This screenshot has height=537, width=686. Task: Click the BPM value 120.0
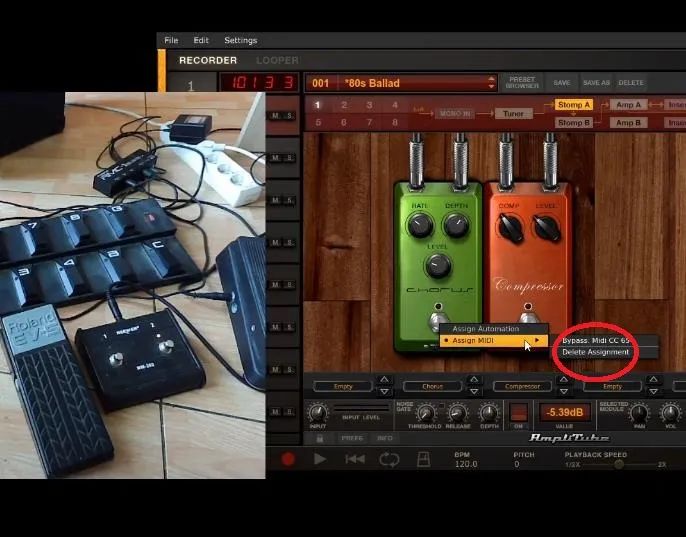tap(466, 464)
